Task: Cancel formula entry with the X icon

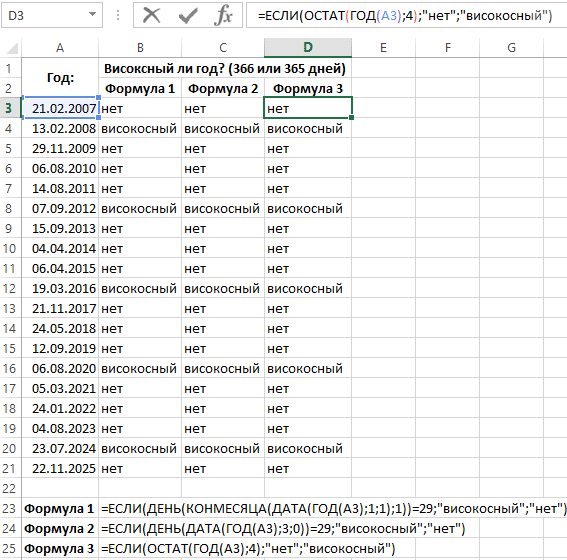Action: coord(152,16)
